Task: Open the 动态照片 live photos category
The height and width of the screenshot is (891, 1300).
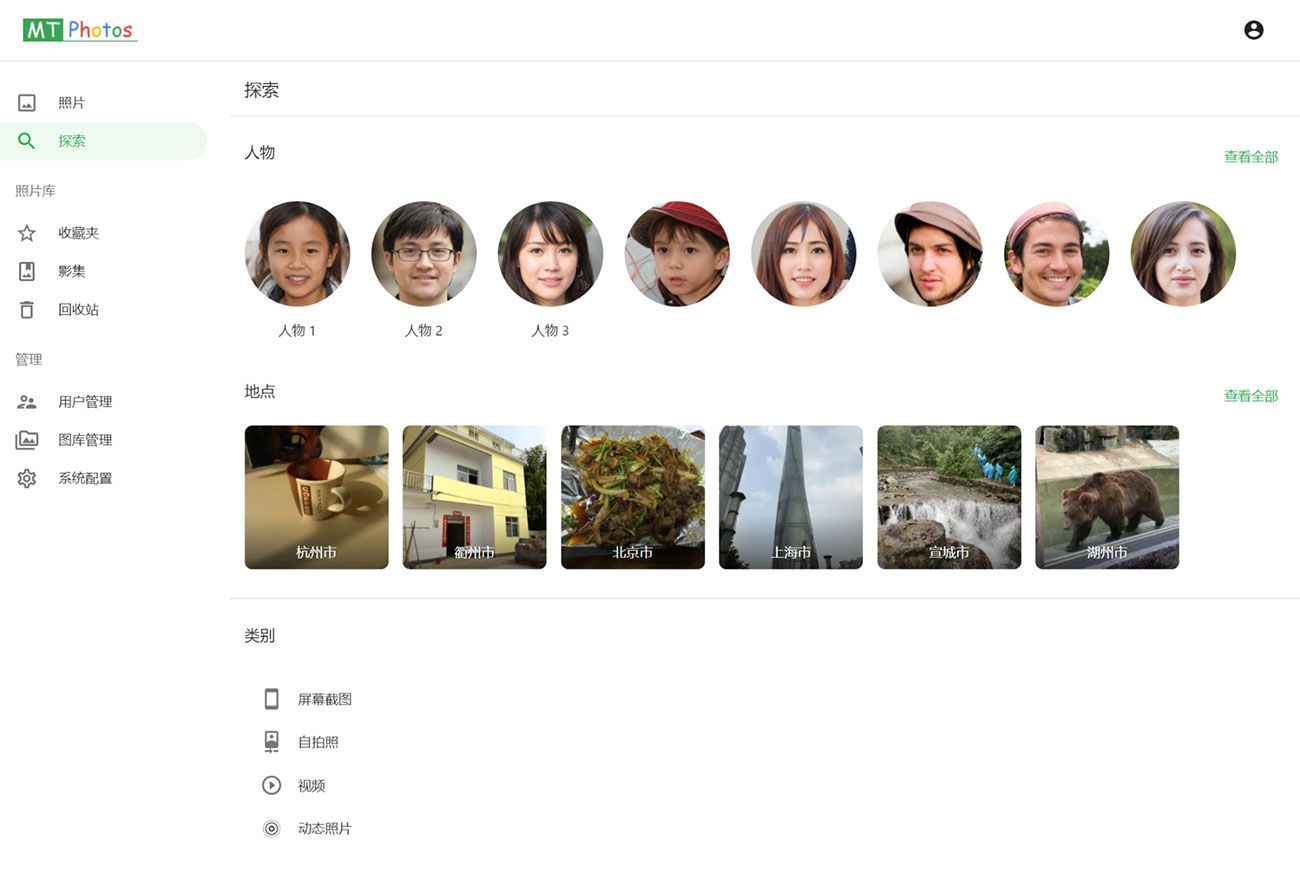Action: [324, 829]
